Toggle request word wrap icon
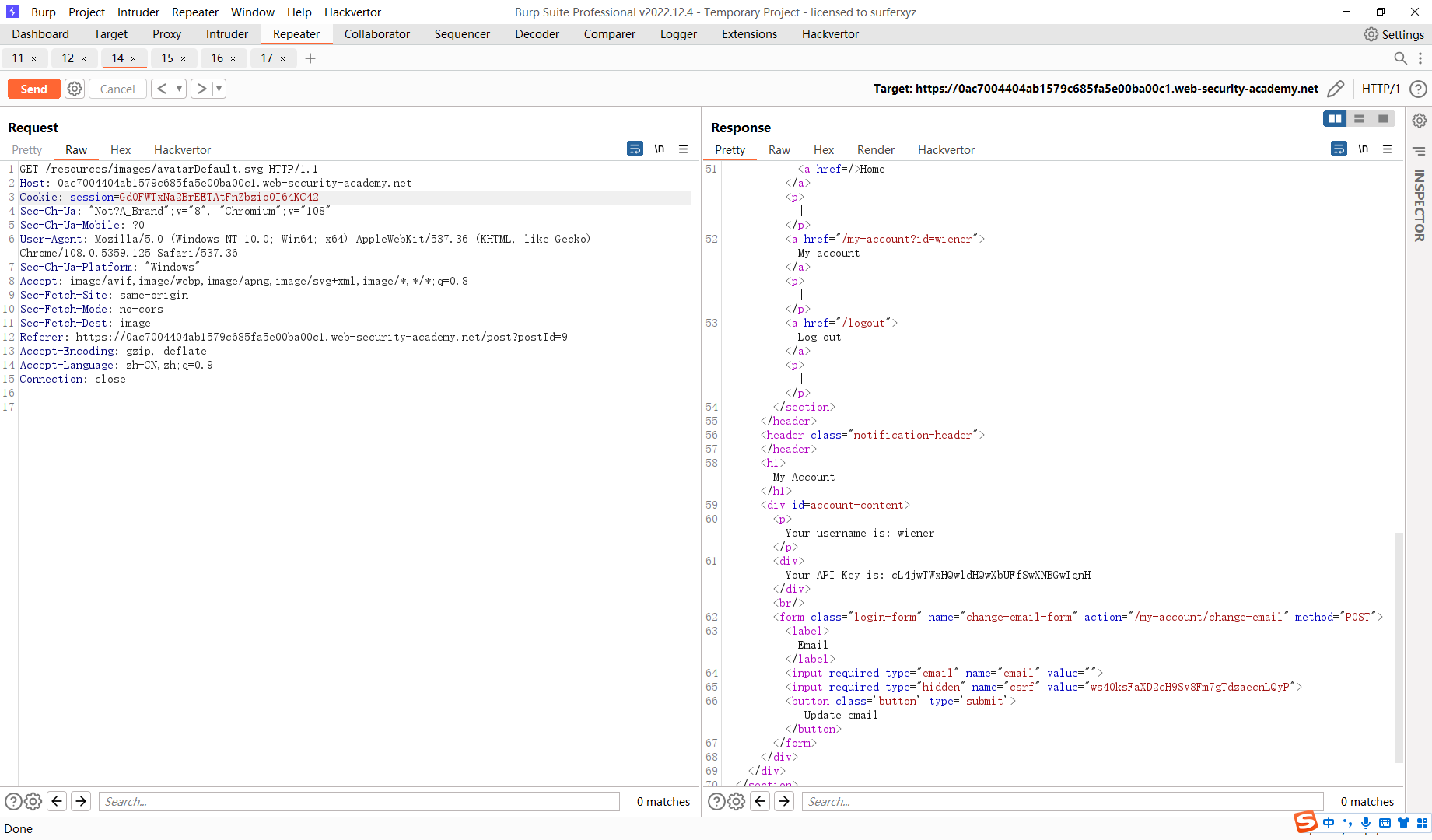 (x=635, y=149)
